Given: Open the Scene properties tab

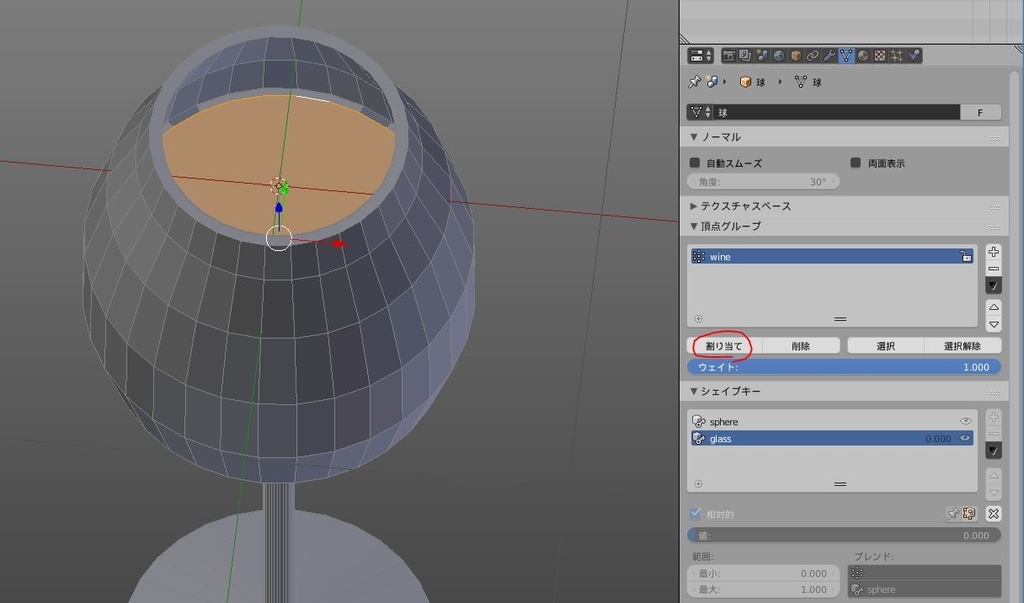Looking at the screenshot, I should coord(762,56).
